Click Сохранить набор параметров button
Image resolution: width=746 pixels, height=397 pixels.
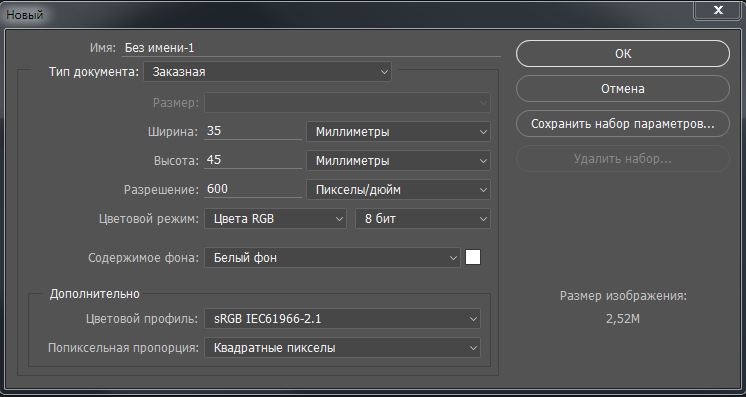(623, 124)
